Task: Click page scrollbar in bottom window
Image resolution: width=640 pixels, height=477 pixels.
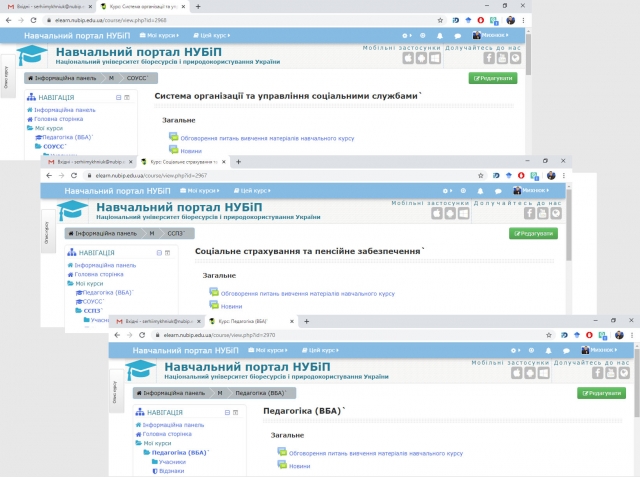Action: click(x=637, y=382)
